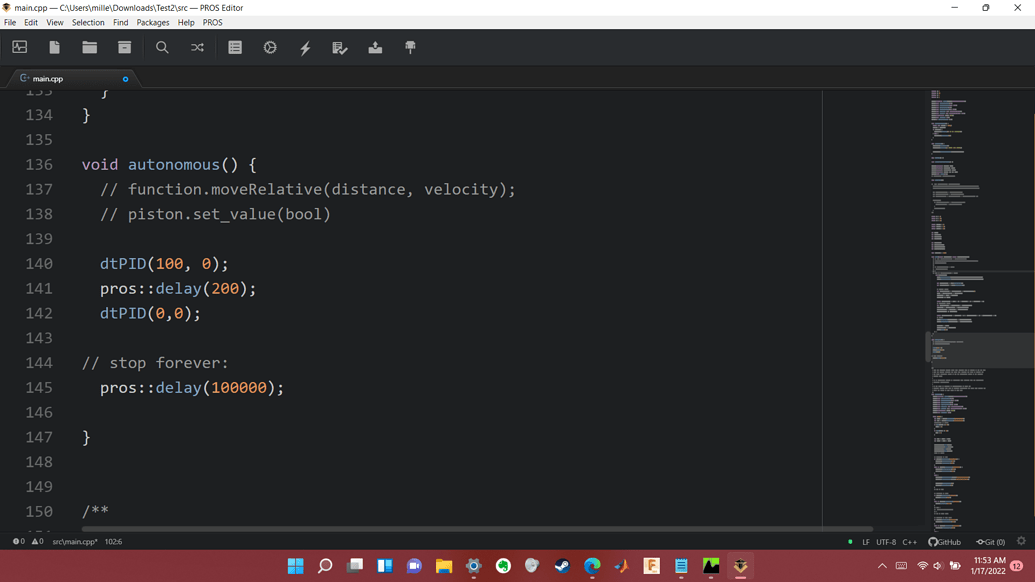
Task: Open the list command palette toolbar icon
Action: pos(235,47)
